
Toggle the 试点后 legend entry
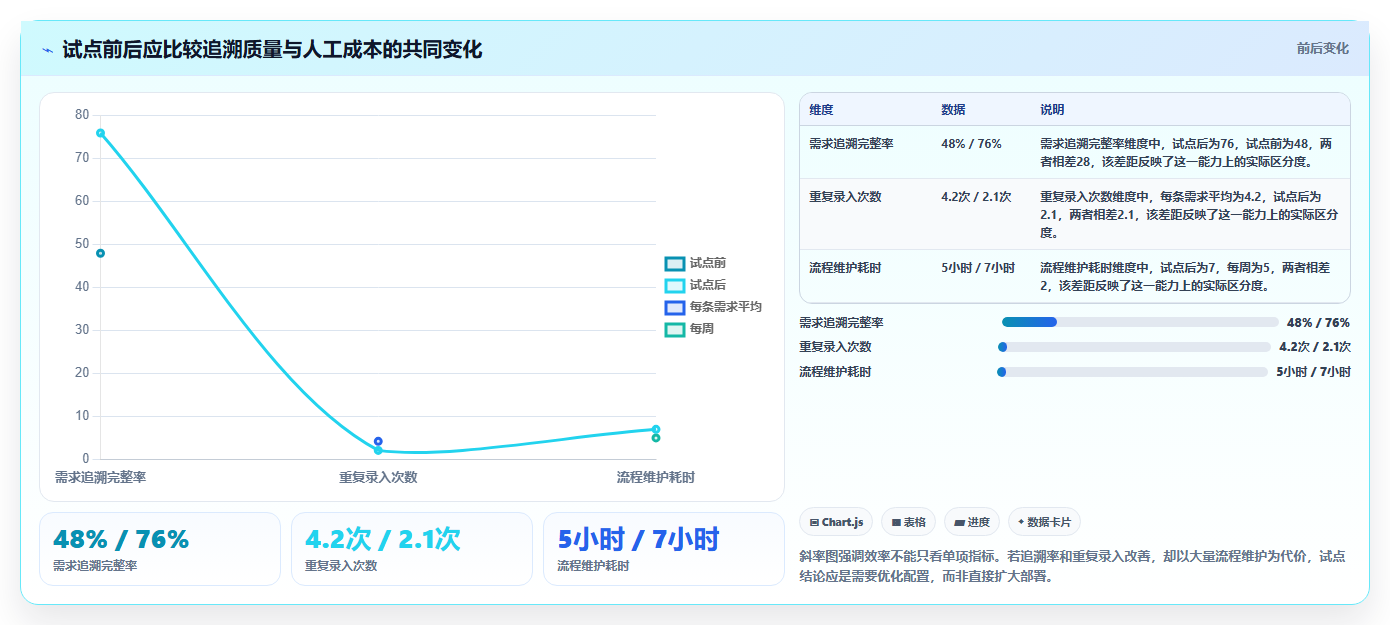(696, 285)
